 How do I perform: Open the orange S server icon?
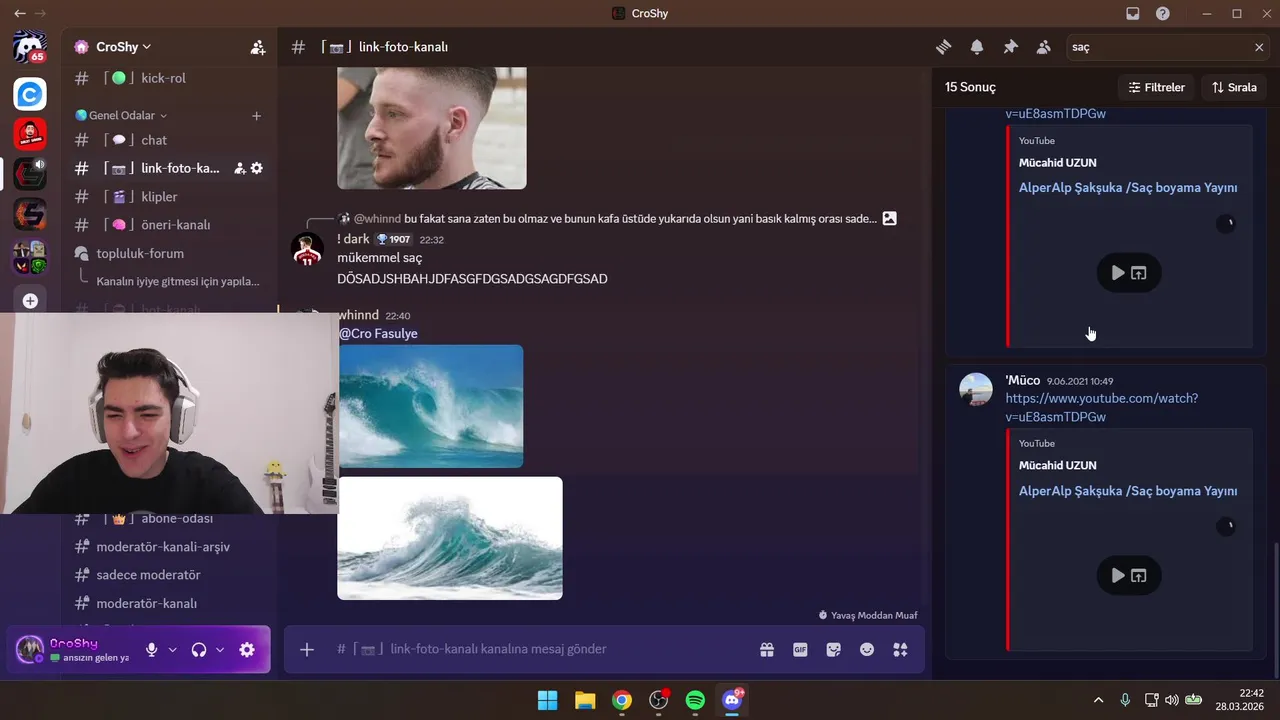(30, 214)
